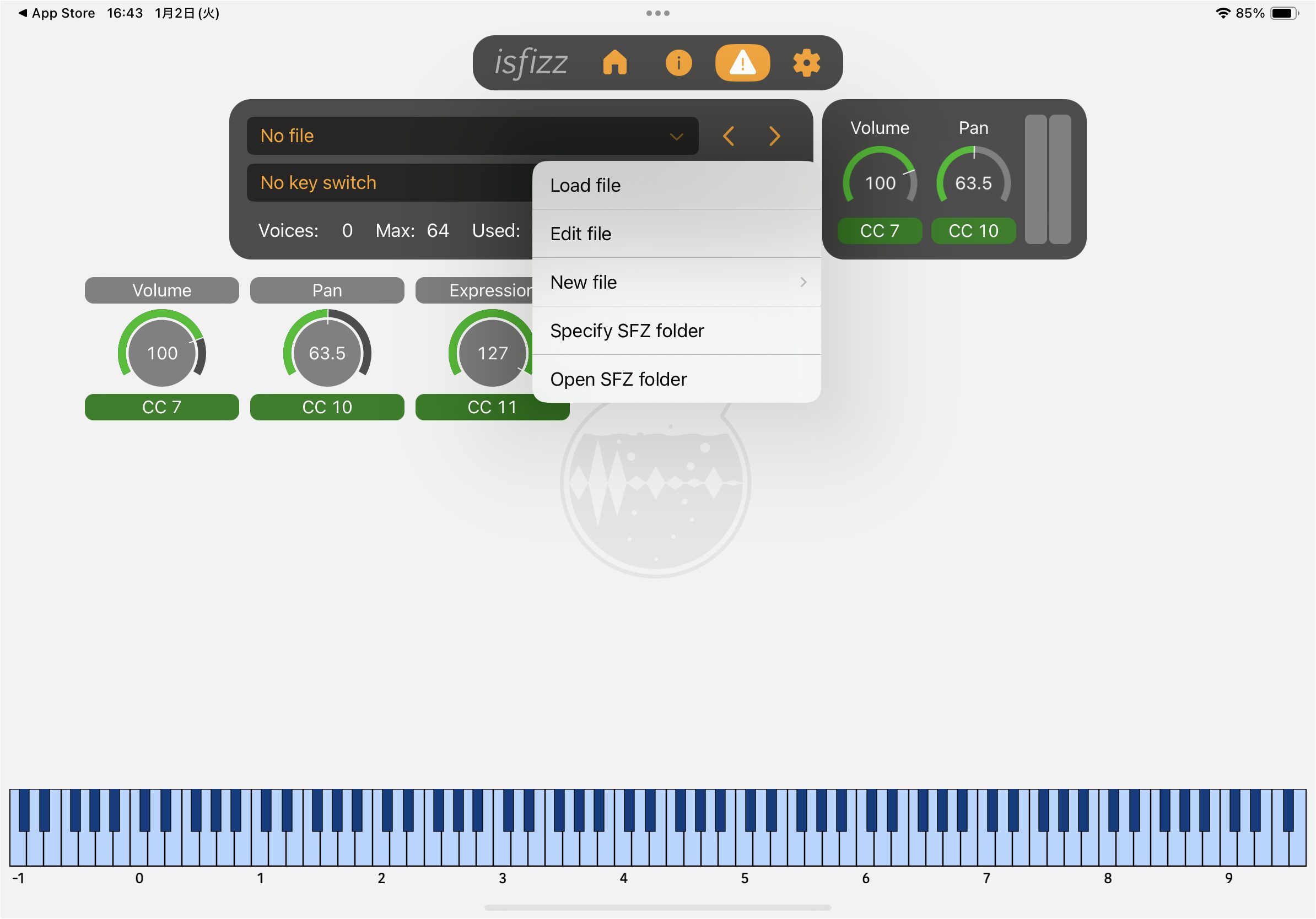Click the isfizz logo text
This screenshot has width=1316, height=919.
point(531,62)
